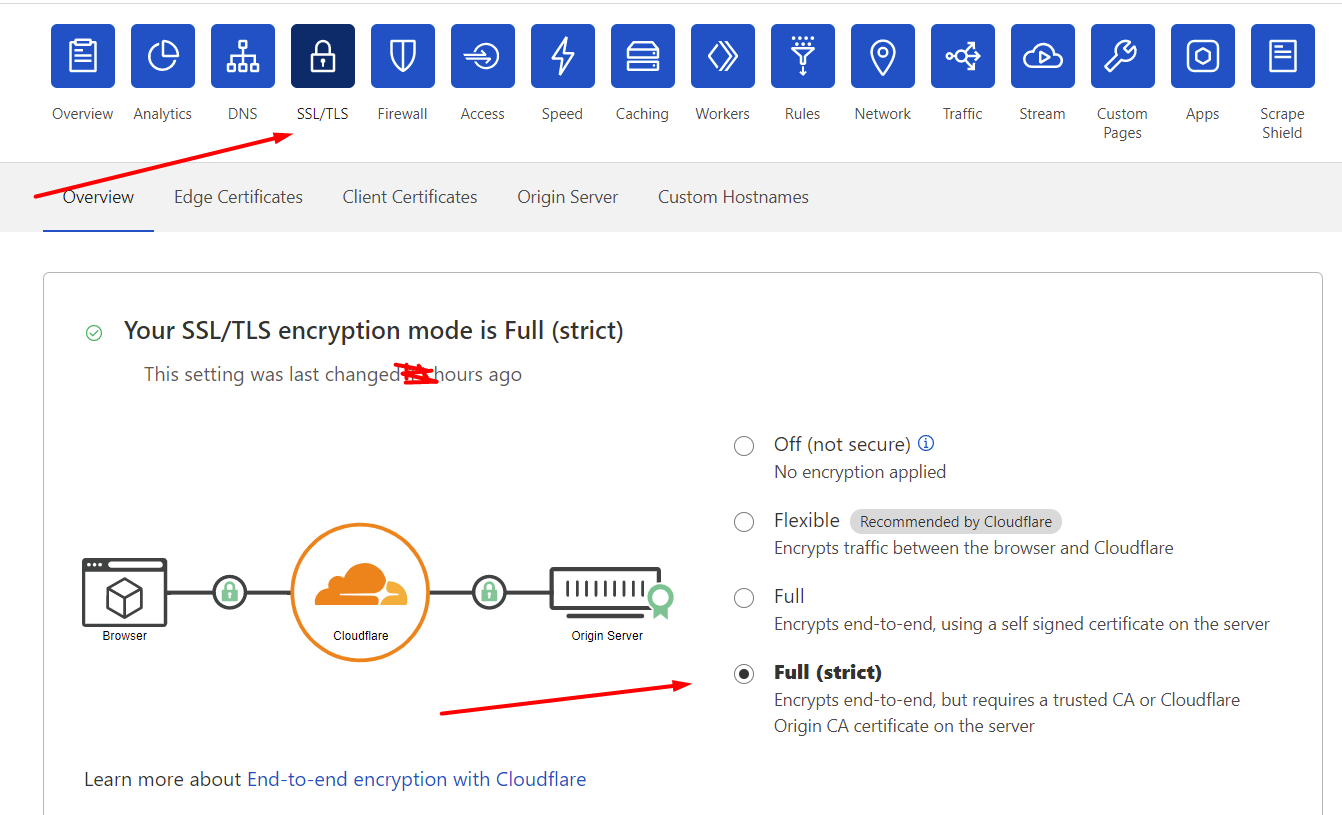Open the Apps hexagon icon
1342x815 pixels.
click(1203, 56)
